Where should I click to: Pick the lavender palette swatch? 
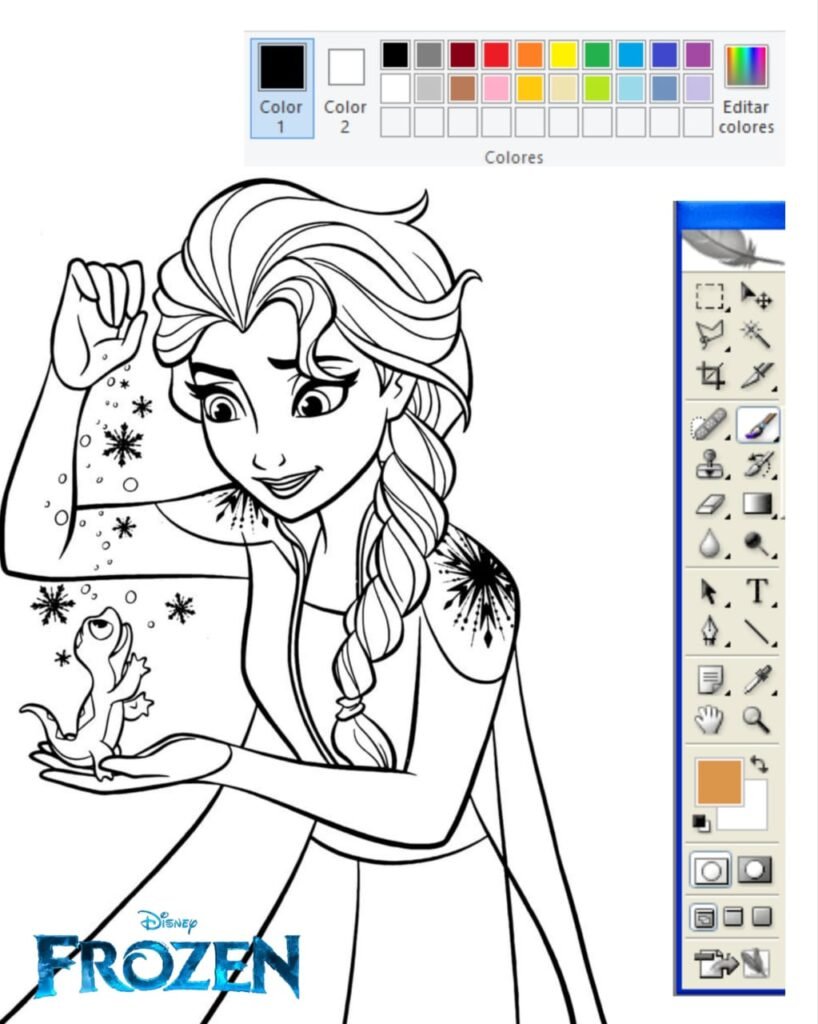coord(698,88)
